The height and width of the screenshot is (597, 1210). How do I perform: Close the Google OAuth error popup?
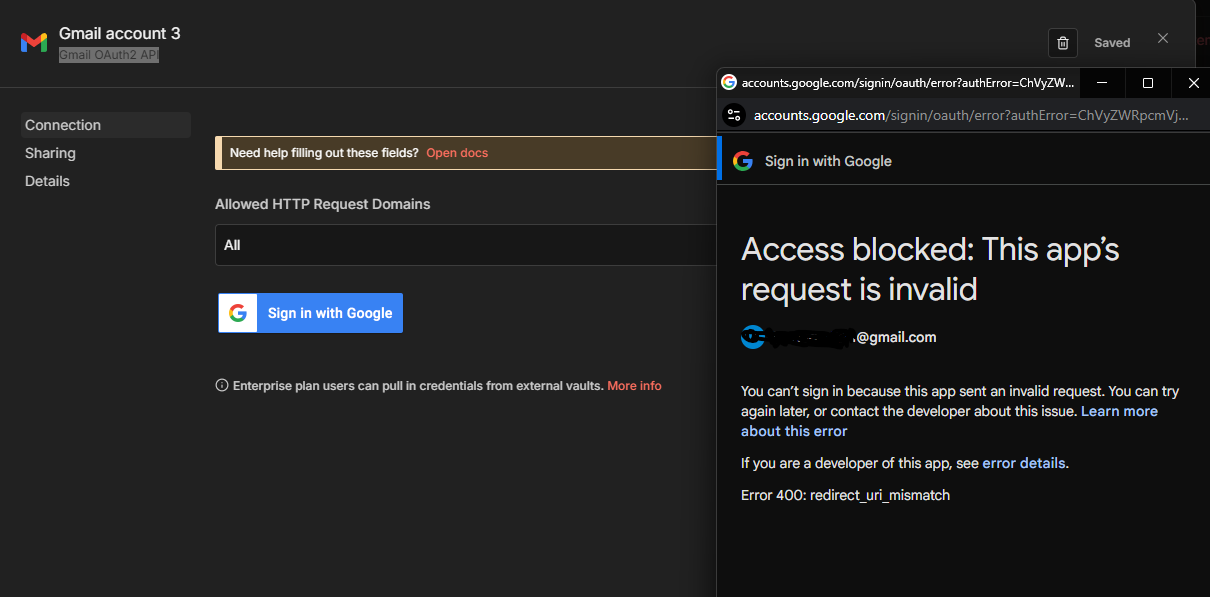coord(1193,82)
